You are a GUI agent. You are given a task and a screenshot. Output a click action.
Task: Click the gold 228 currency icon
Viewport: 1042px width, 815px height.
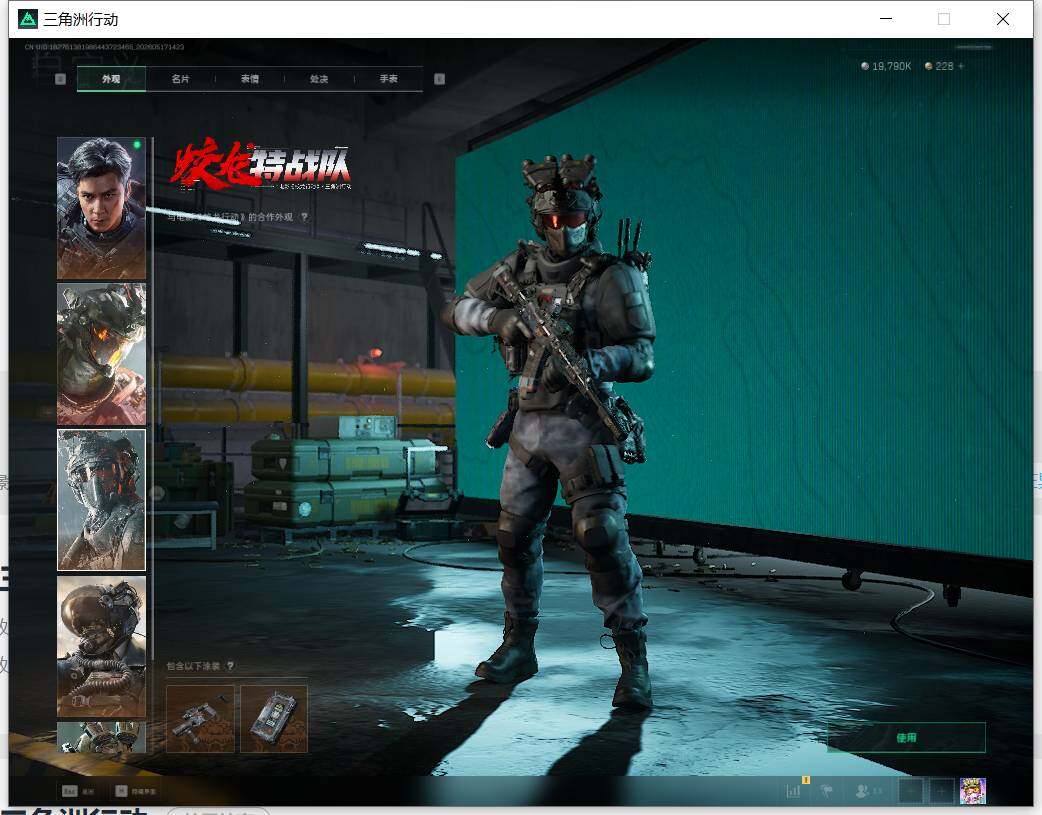(x=928, y=66)
